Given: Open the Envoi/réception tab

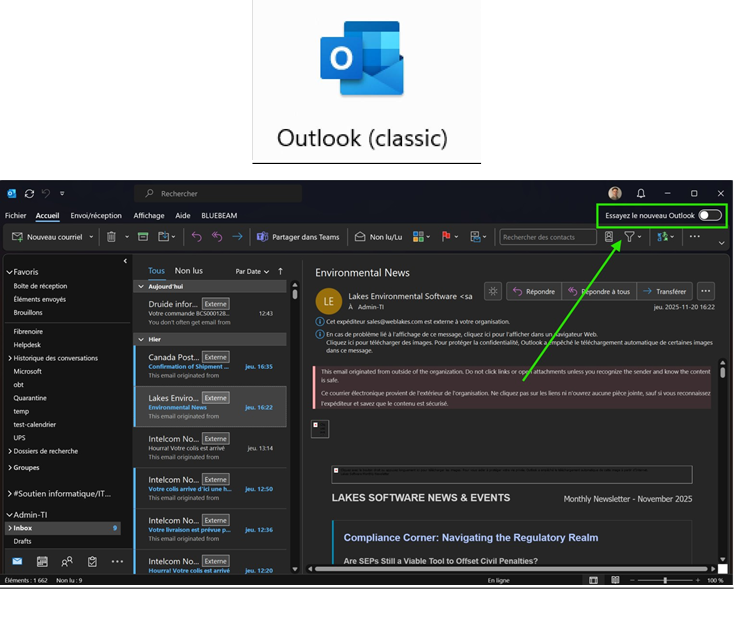Looking at the screenshot, I should click(96, 216).
